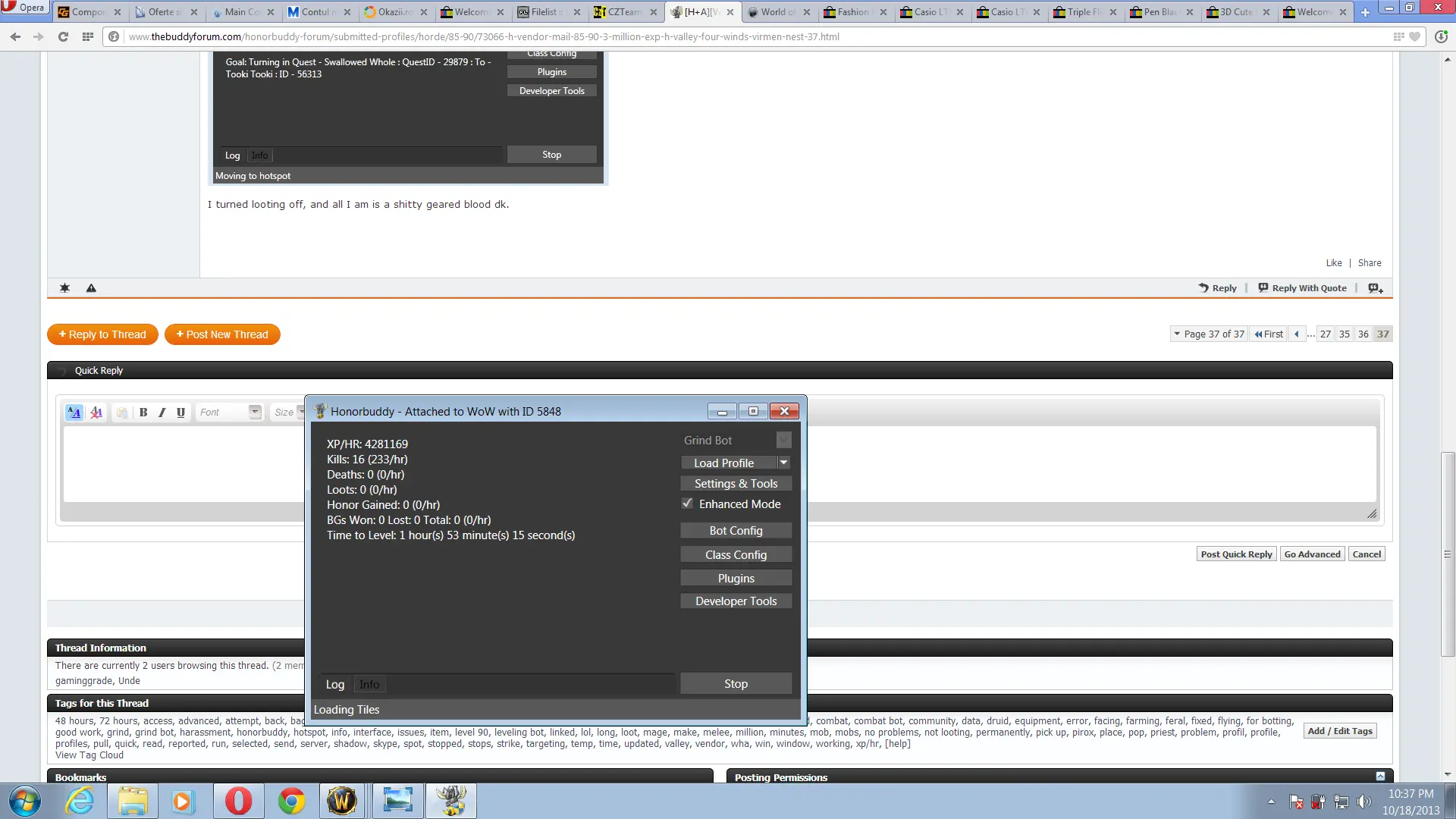Show hidden system tray icons
Image resolution: width=1456 pixels, height=819 pixels.
(1271, 802)
